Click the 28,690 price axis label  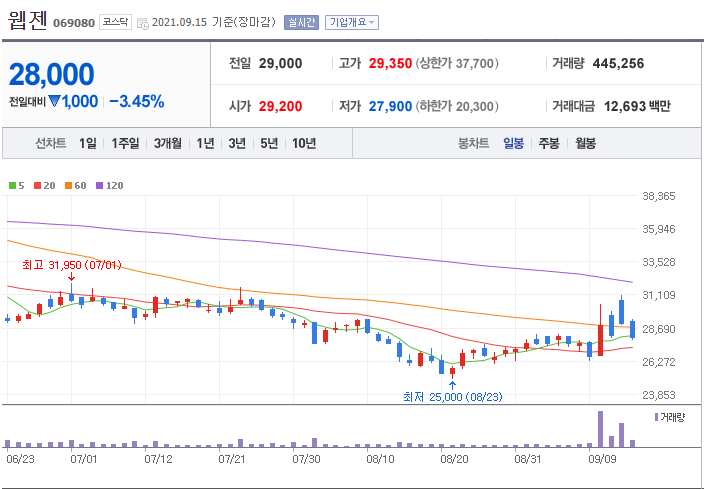point(657,329)
